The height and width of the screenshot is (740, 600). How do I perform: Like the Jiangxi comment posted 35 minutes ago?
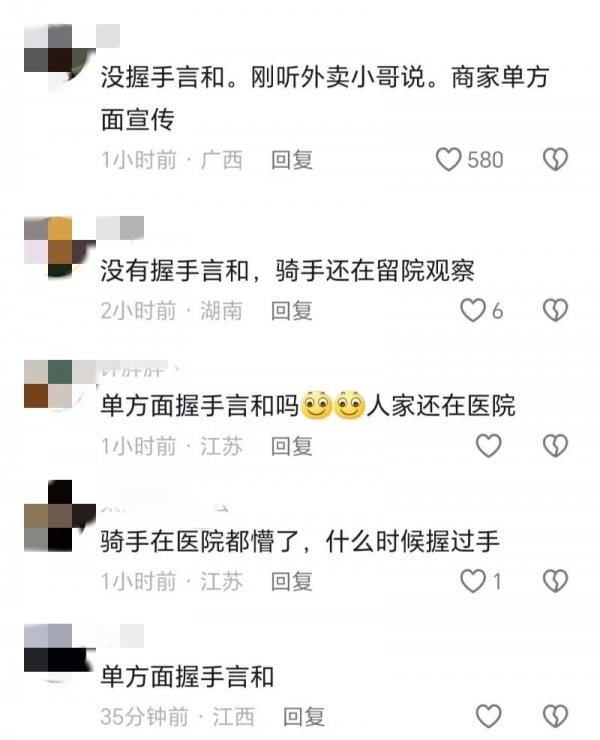[488, 716]
